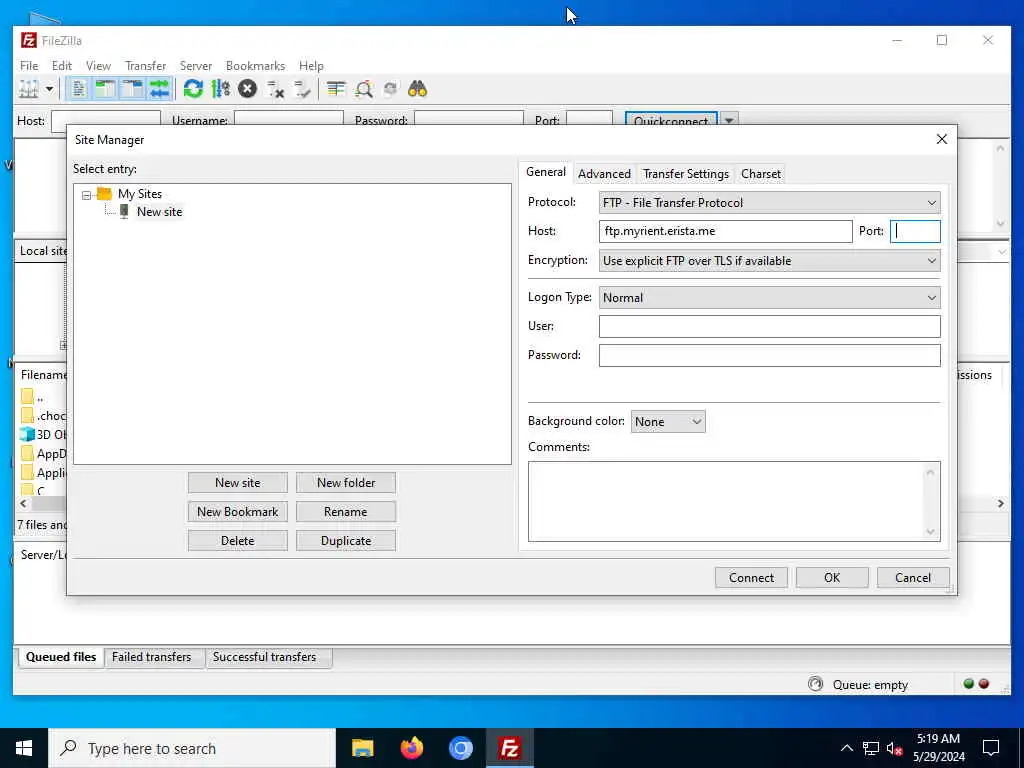This screenshot has height=768, width=1024.
Task: Click the FileZilla taskbar icon
Action: (509, 748)
